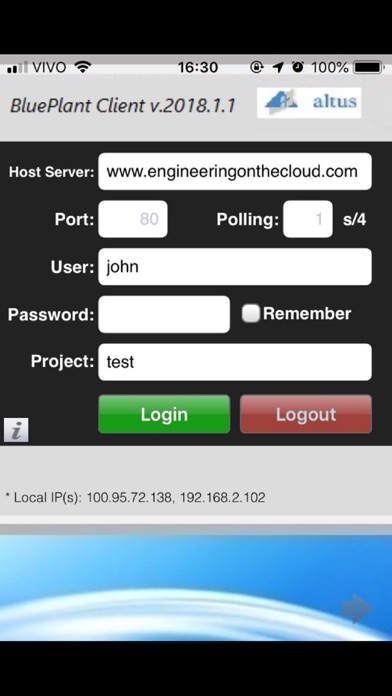Click the Polling label

tap(248, 219)
